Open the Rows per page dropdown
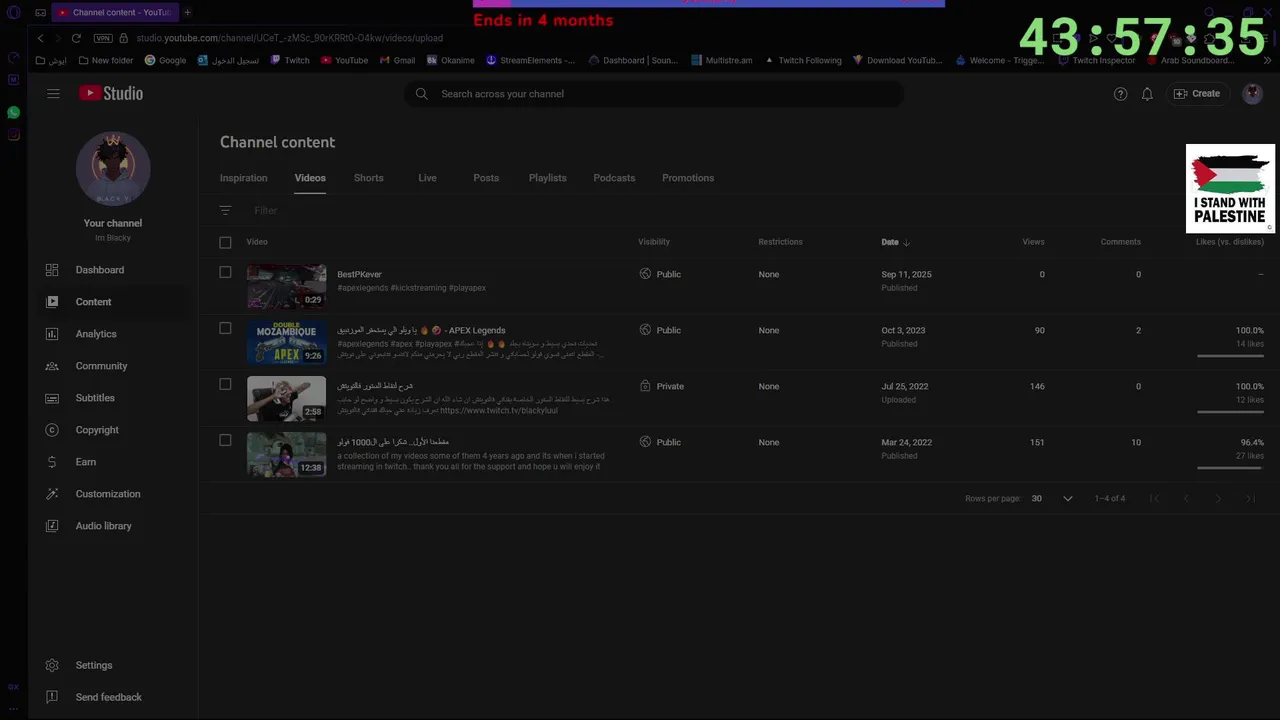 click(1052, 498)
